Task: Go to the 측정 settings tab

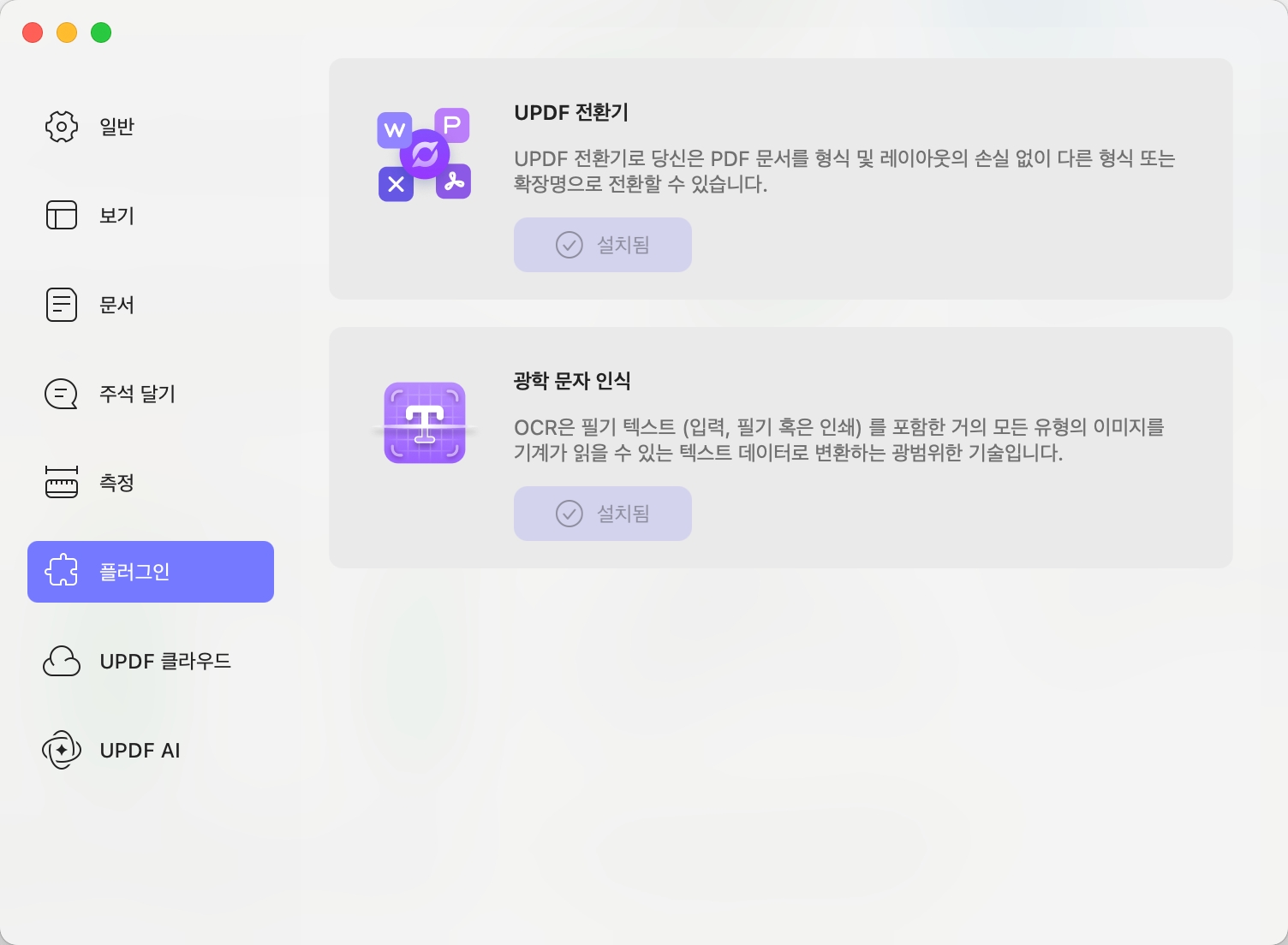Action: point(151,483)
